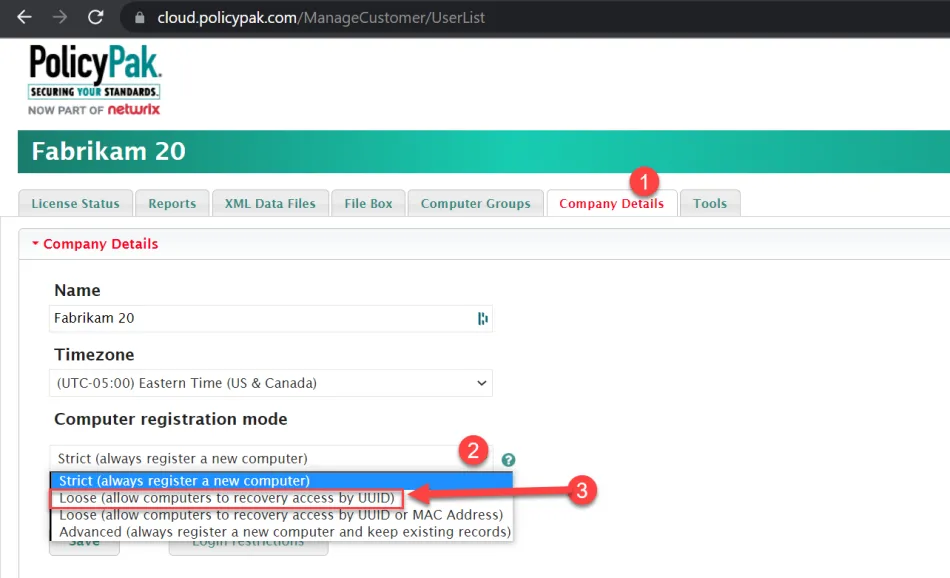Choose Loose UUID or MAC Address option
The height and width of the screenshot is (578, 950).
point(280,515)
